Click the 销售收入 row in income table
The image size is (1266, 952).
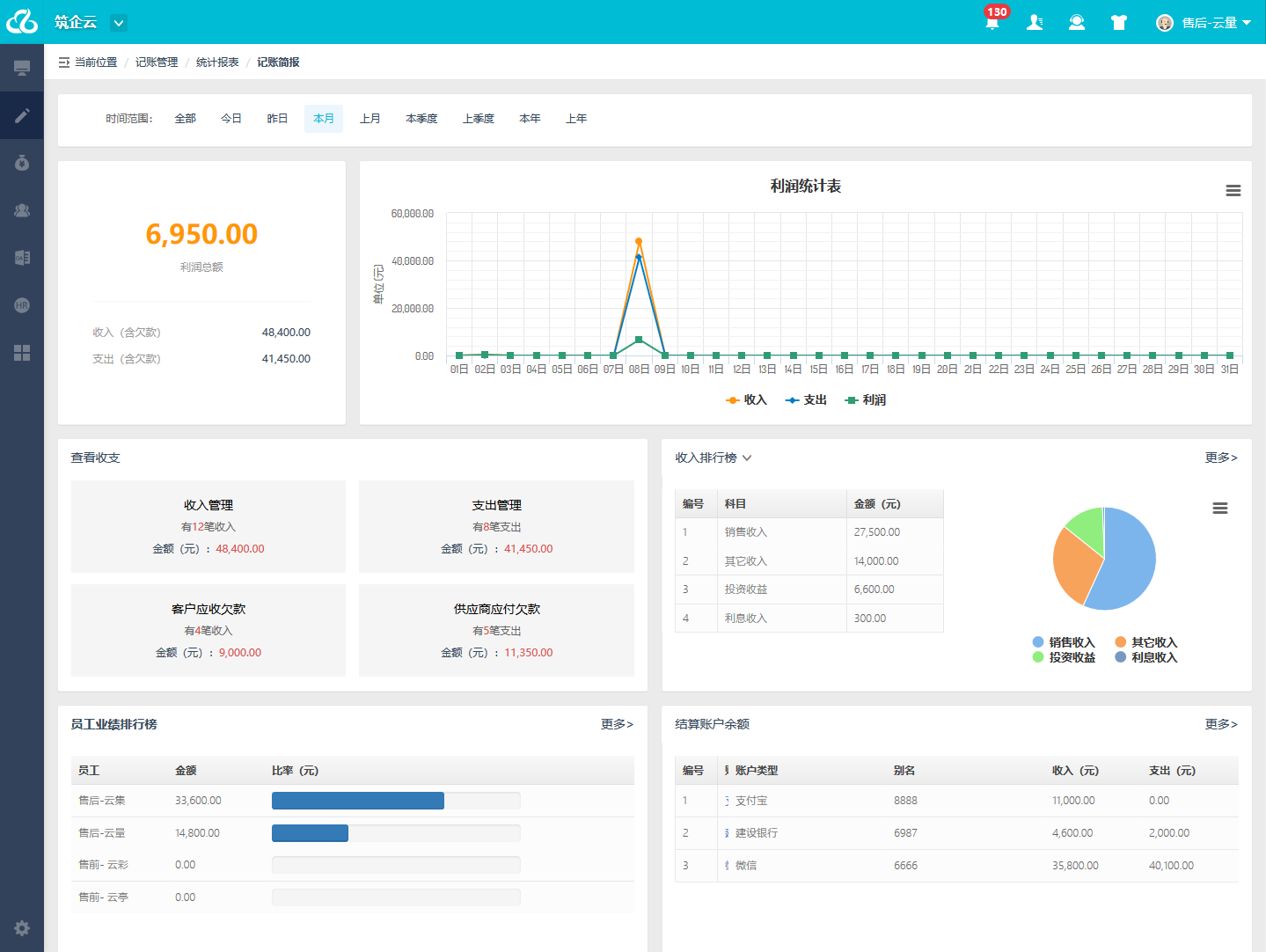pyautogui.click(x=809, y=532)
